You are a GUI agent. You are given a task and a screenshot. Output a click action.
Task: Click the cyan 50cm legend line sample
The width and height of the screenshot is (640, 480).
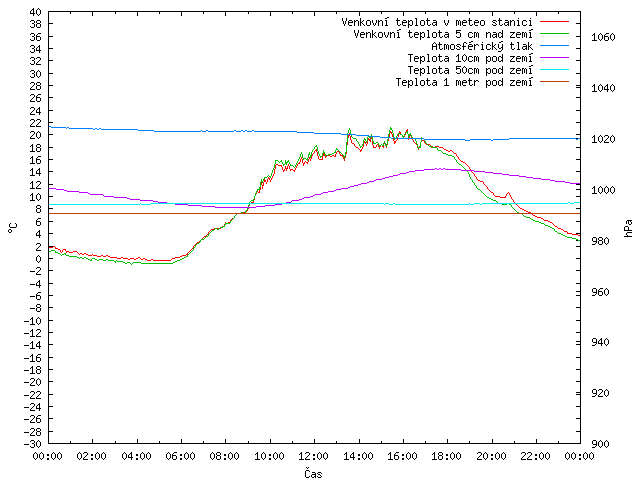(x=554, y=69)
